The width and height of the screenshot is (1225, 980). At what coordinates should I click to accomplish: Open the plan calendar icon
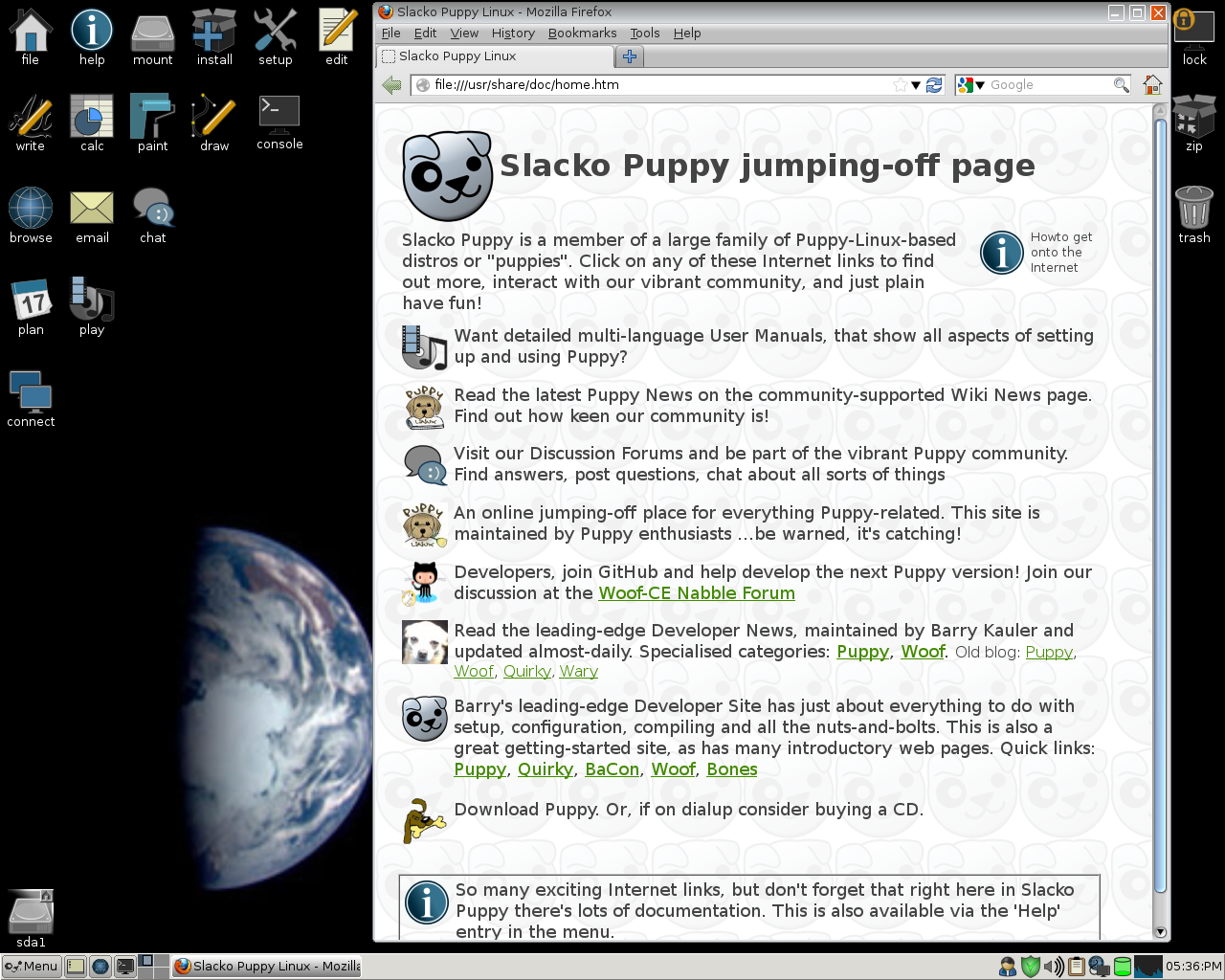[31, 301]
